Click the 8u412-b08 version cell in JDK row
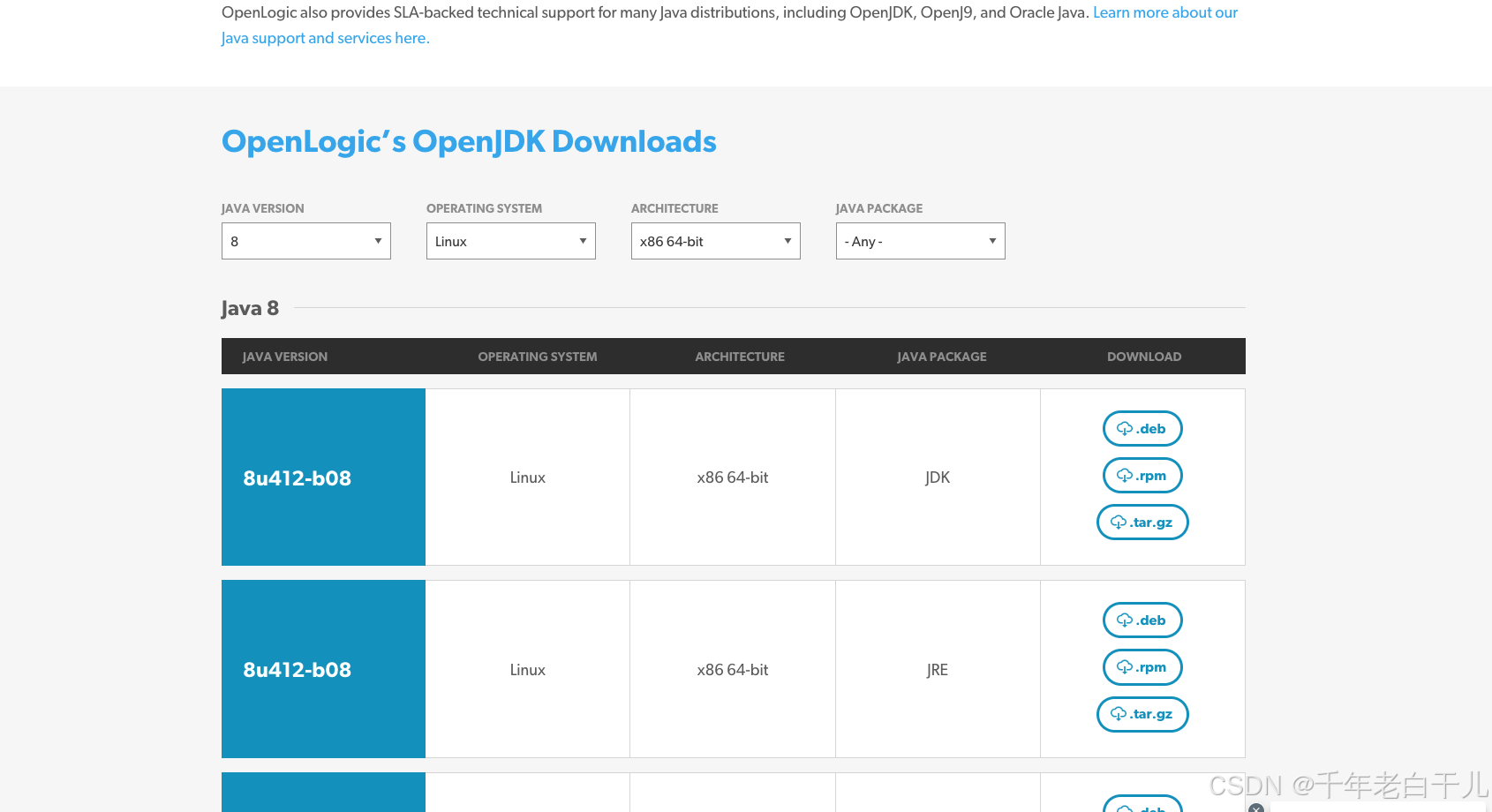The height and width of the screenshot is (812, 1492). click(323, 477)
